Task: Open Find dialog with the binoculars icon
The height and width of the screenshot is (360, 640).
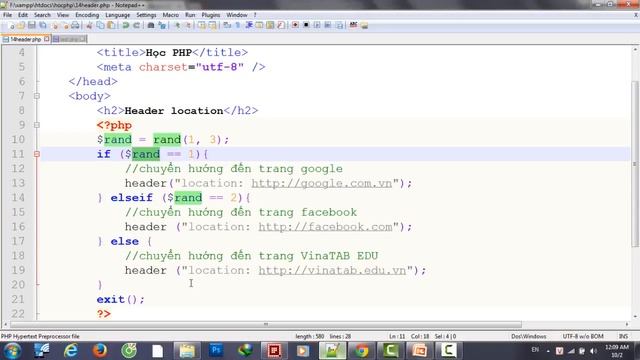Action: tap(151, 25)
